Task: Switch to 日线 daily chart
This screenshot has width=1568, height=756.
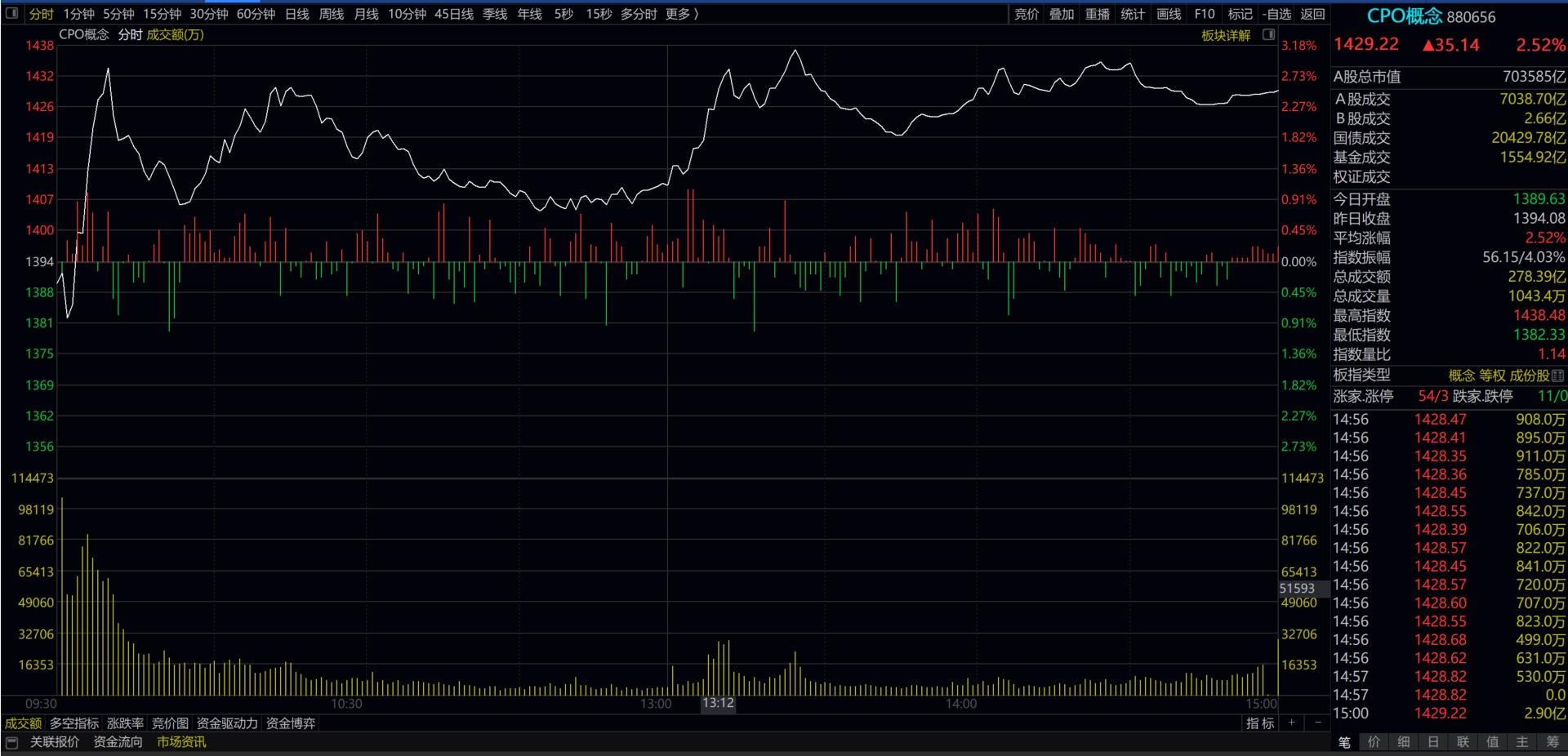Action: [x=296, y=14]
